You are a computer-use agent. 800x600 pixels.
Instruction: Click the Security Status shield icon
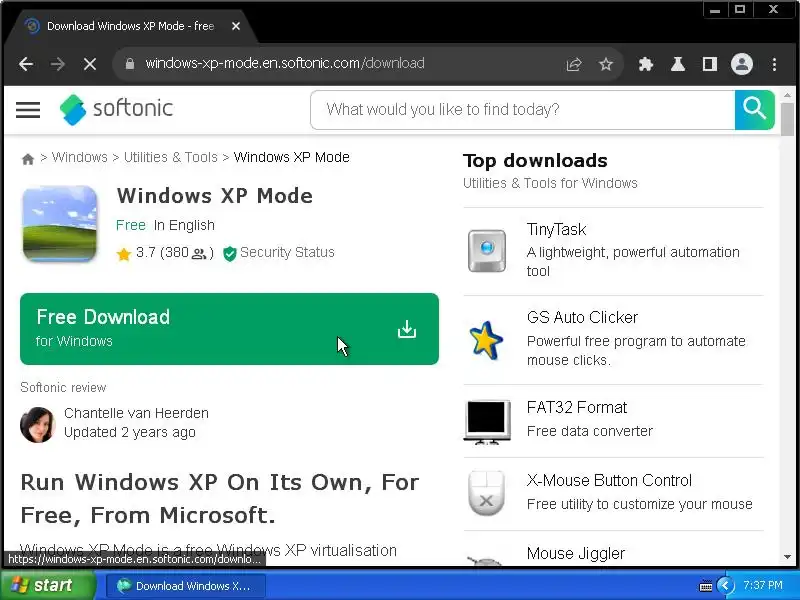230,254
